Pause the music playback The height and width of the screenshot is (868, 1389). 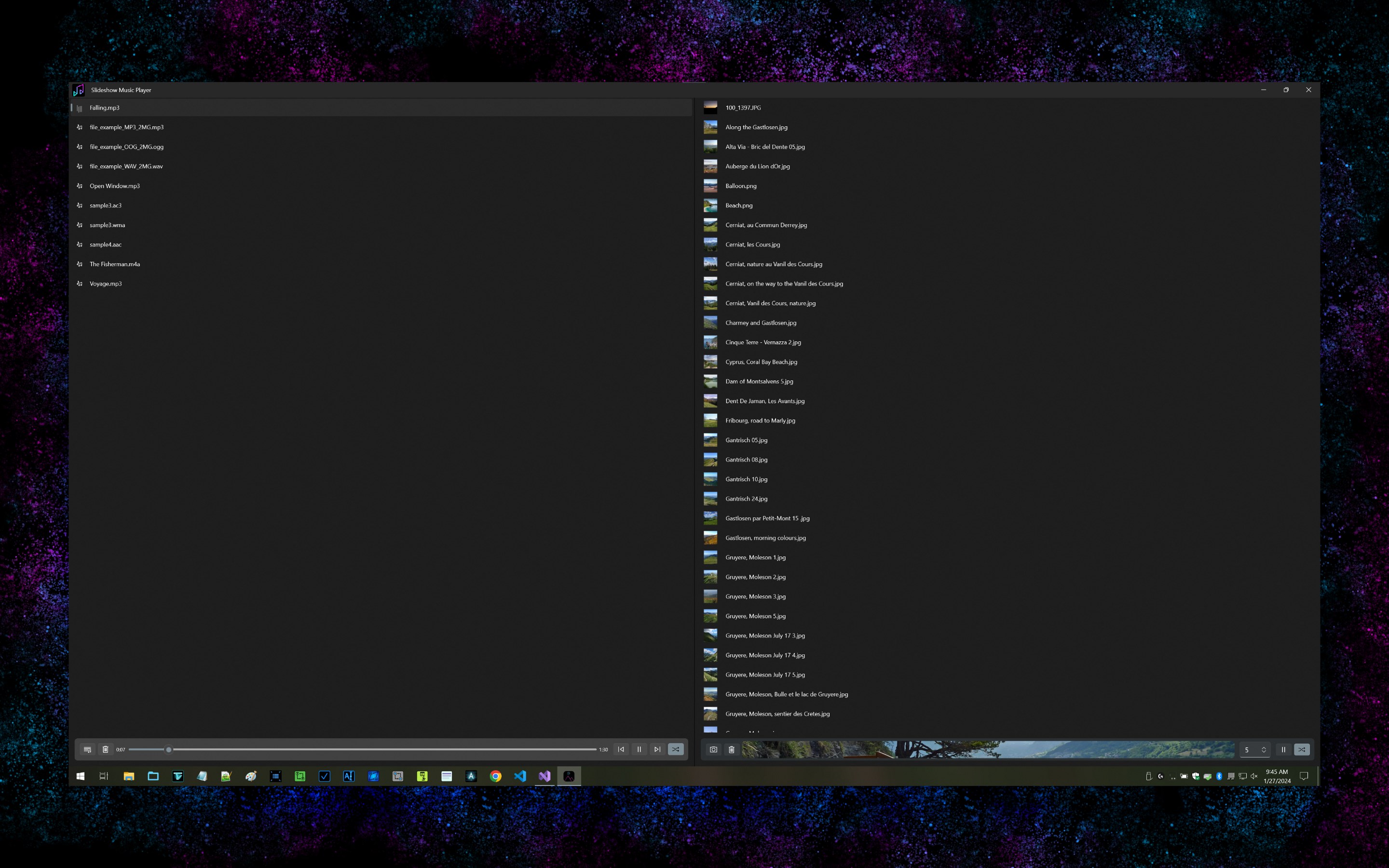point(639,749)
